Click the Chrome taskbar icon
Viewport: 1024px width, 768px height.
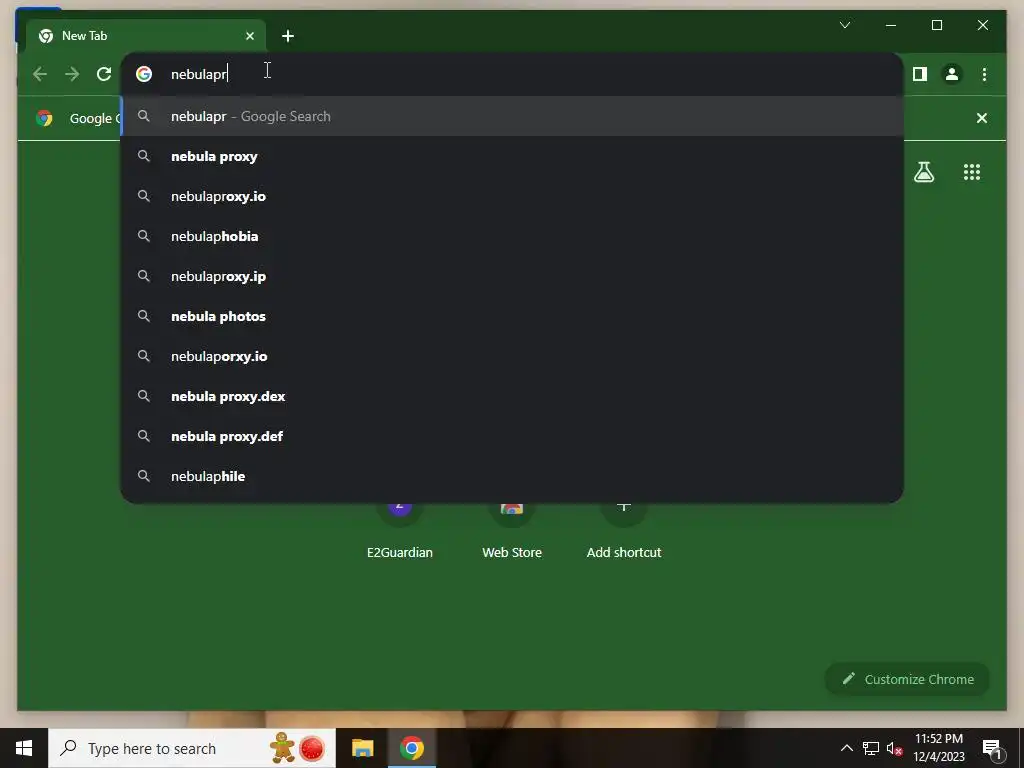pos(412,748)
